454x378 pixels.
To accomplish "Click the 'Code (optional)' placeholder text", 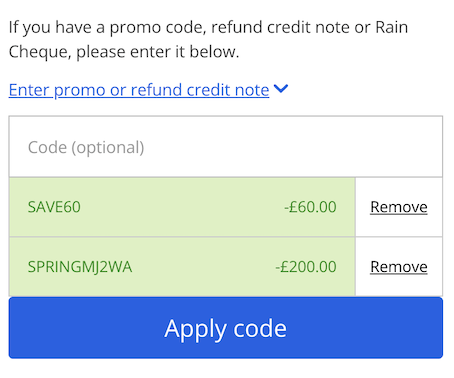I will (86, 148).
